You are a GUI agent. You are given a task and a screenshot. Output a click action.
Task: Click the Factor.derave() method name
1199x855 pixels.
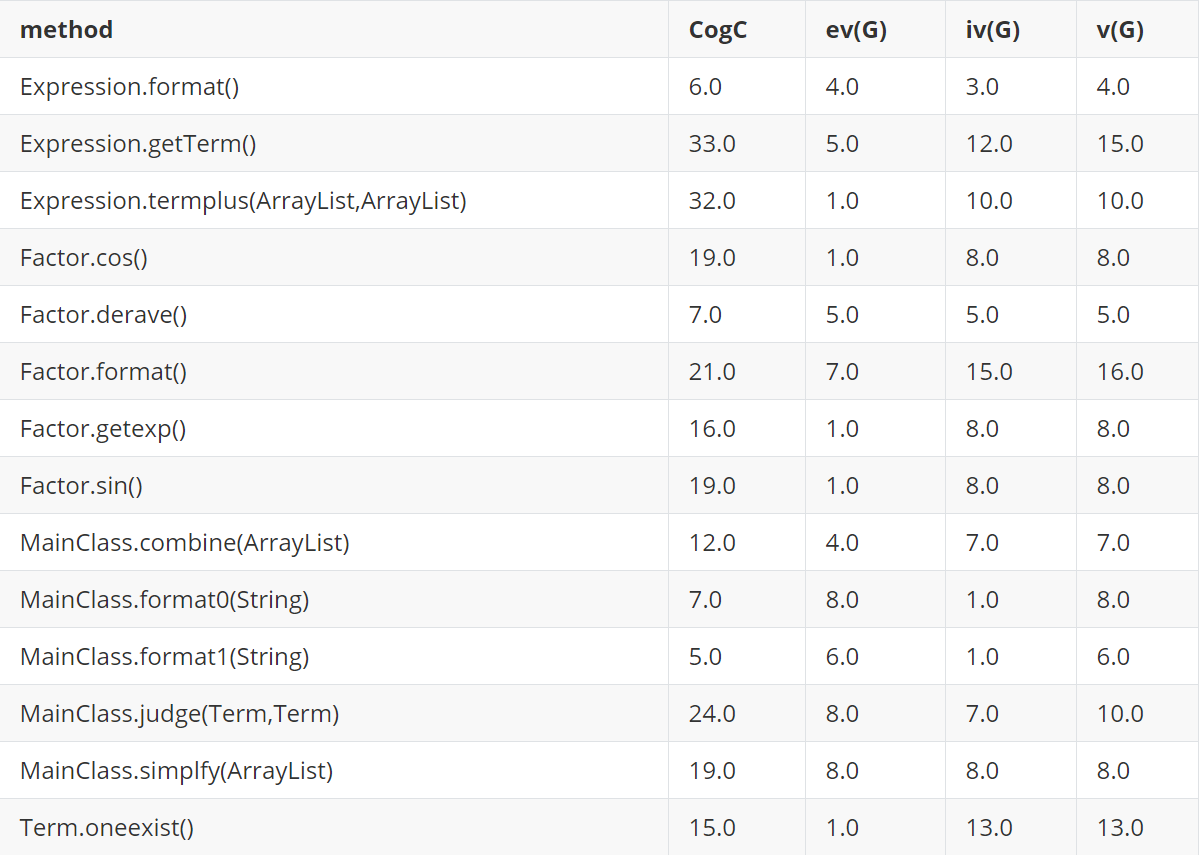[x=103, y=315]
